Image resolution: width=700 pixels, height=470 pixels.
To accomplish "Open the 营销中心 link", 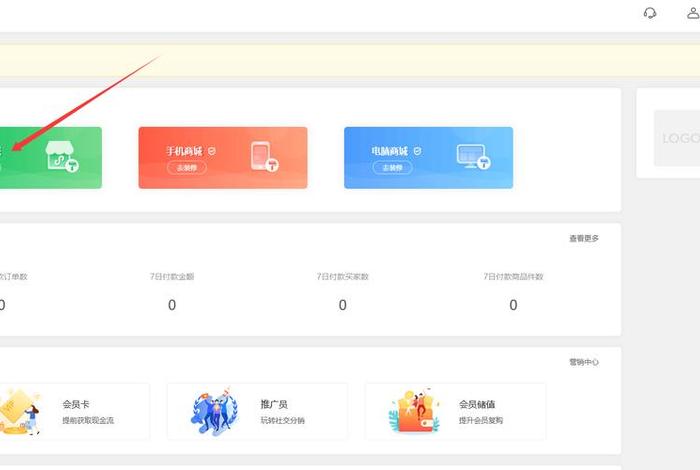I will tap(584, 362).
